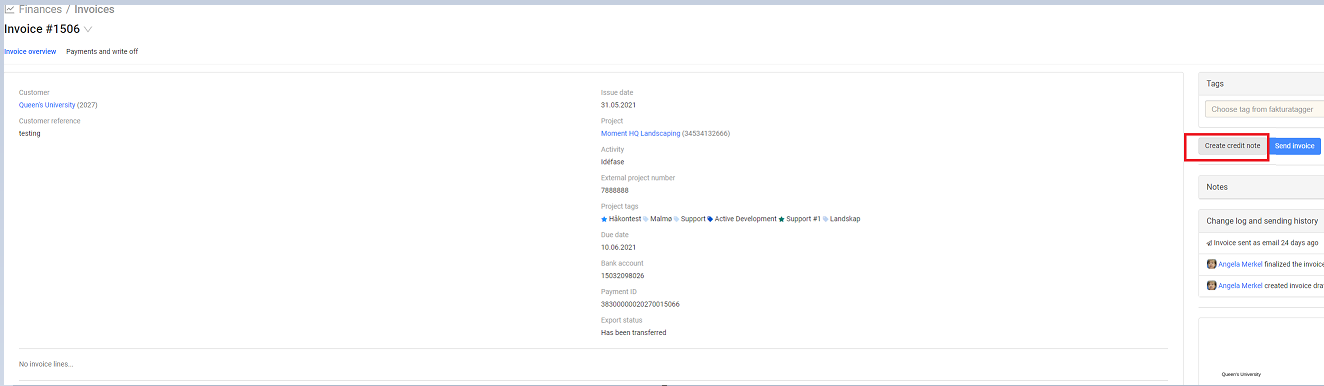Click the 'No invoice lines...' text
The height and width of the screenshot is (386, 1324).
point(46,364)
